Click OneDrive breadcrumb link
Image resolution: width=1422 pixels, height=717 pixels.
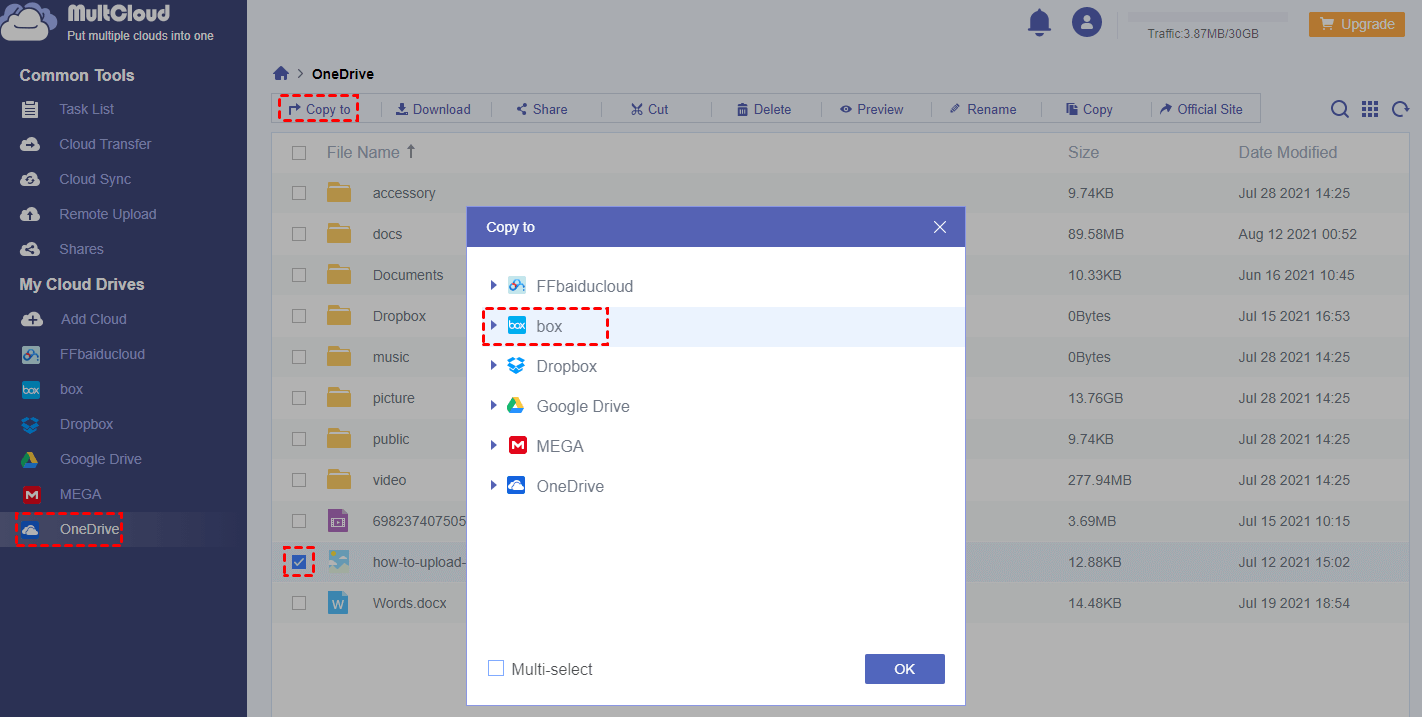(343, 74)
